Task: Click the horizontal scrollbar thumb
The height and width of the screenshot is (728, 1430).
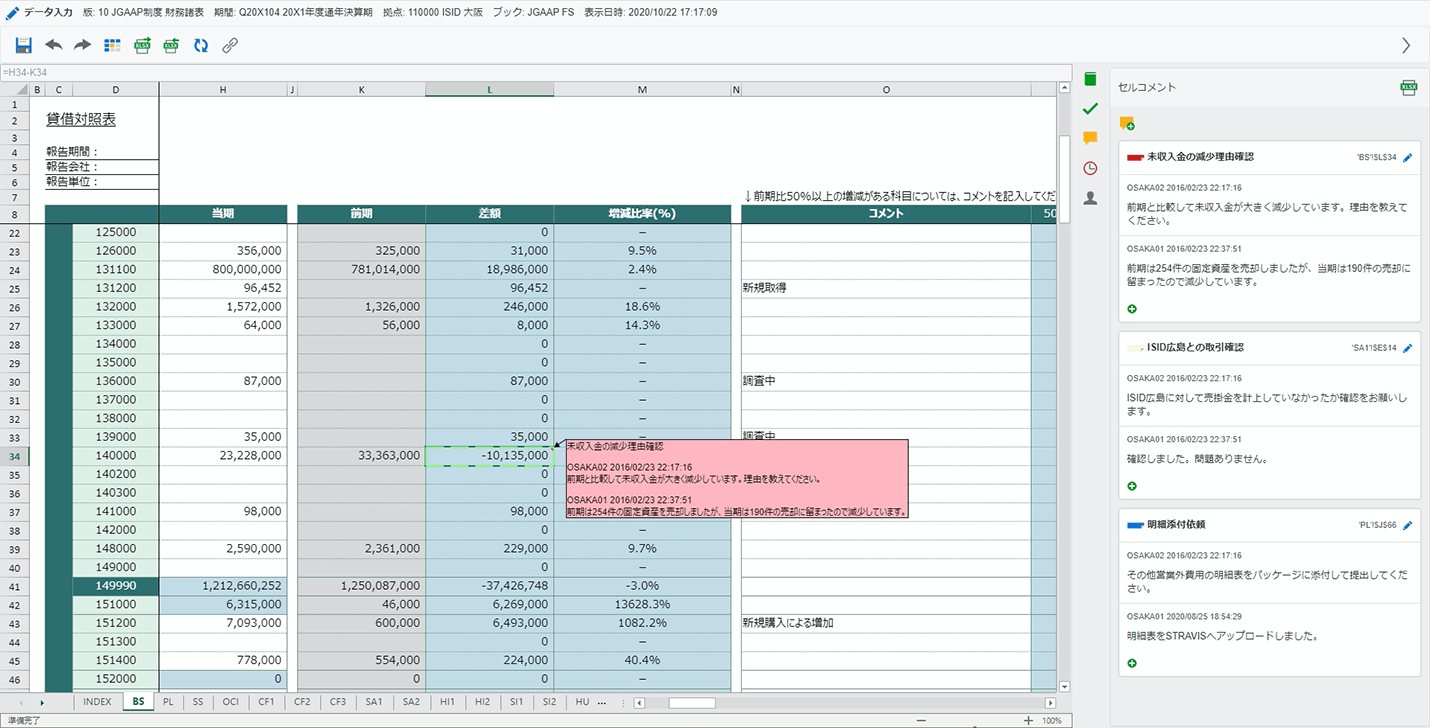Action: 692,703
